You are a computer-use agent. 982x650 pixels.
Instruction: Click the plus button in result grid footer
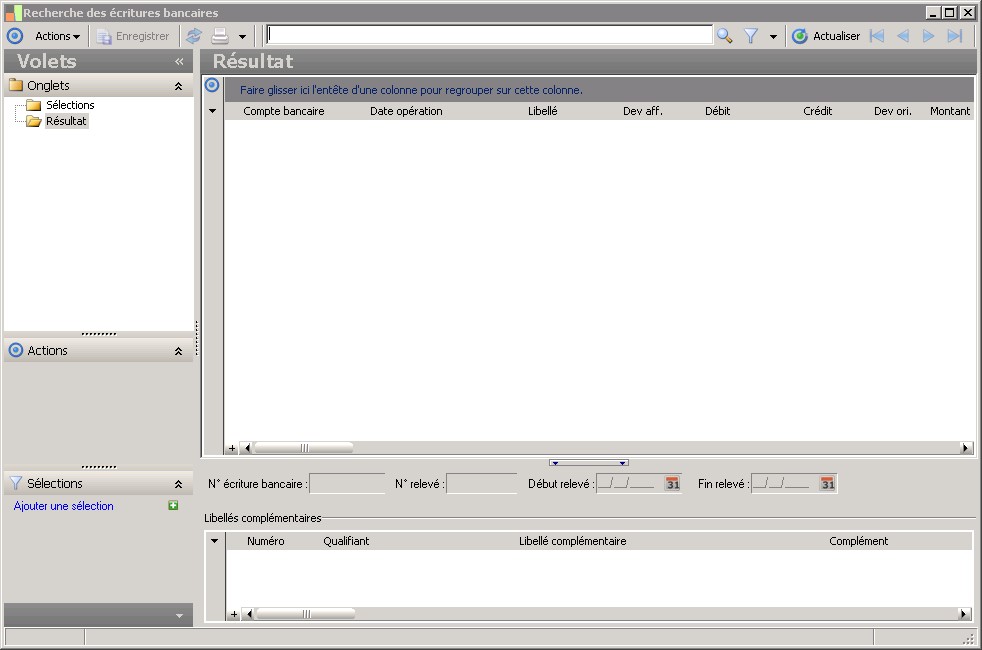(232, 448)
